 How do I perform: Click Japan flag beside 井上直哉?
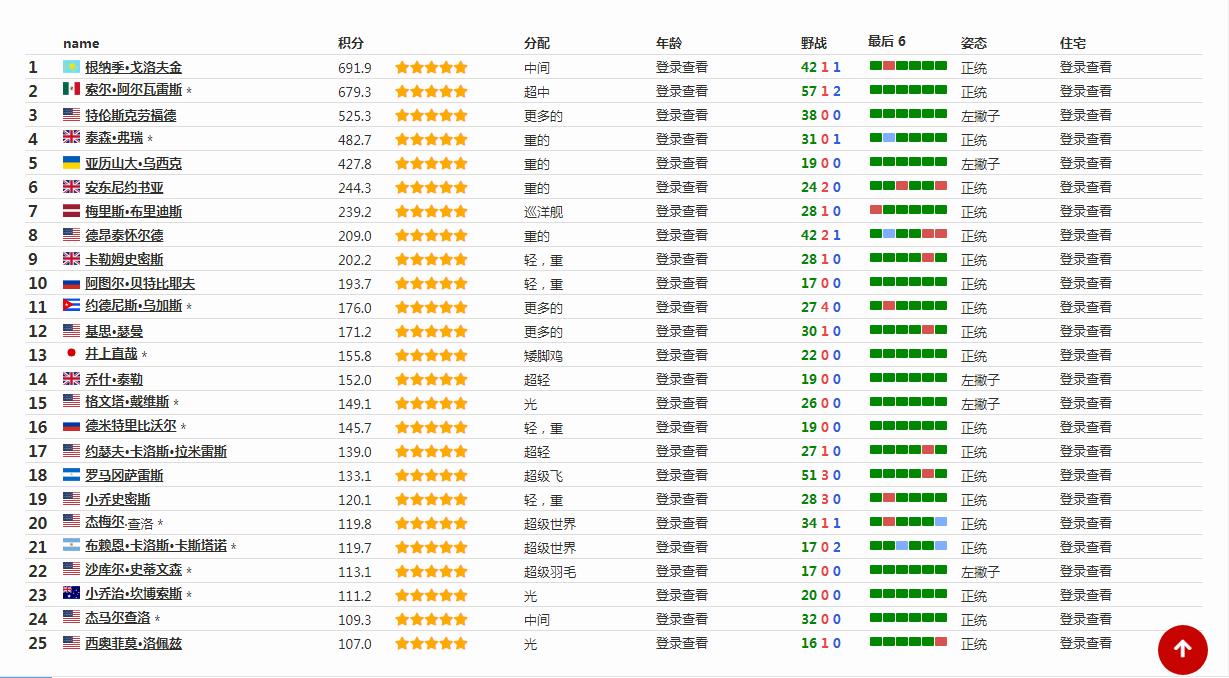point(71,354)
